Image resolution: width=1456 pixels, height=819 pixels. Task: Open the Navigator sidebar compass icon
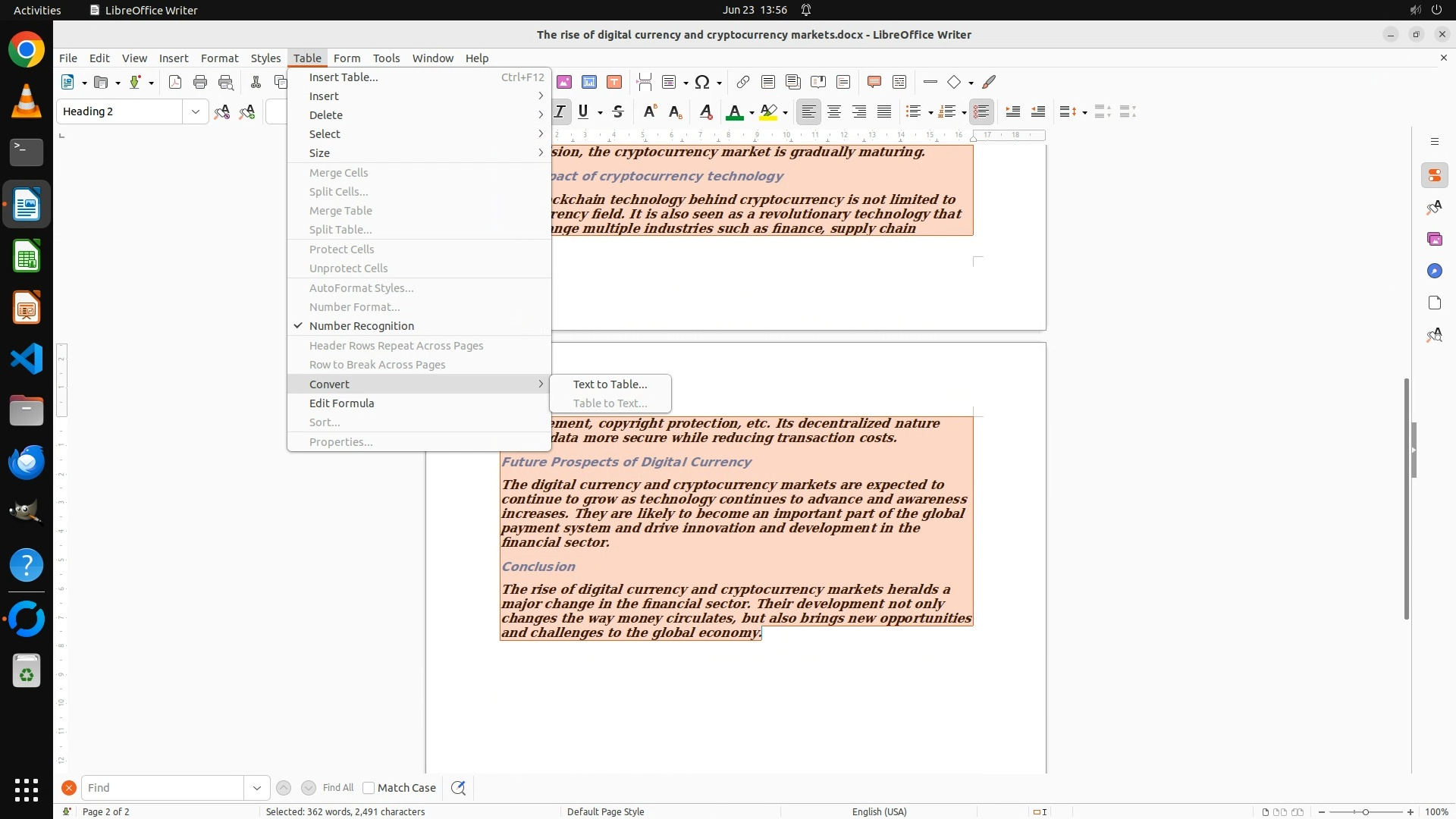tap(1434, 271)
